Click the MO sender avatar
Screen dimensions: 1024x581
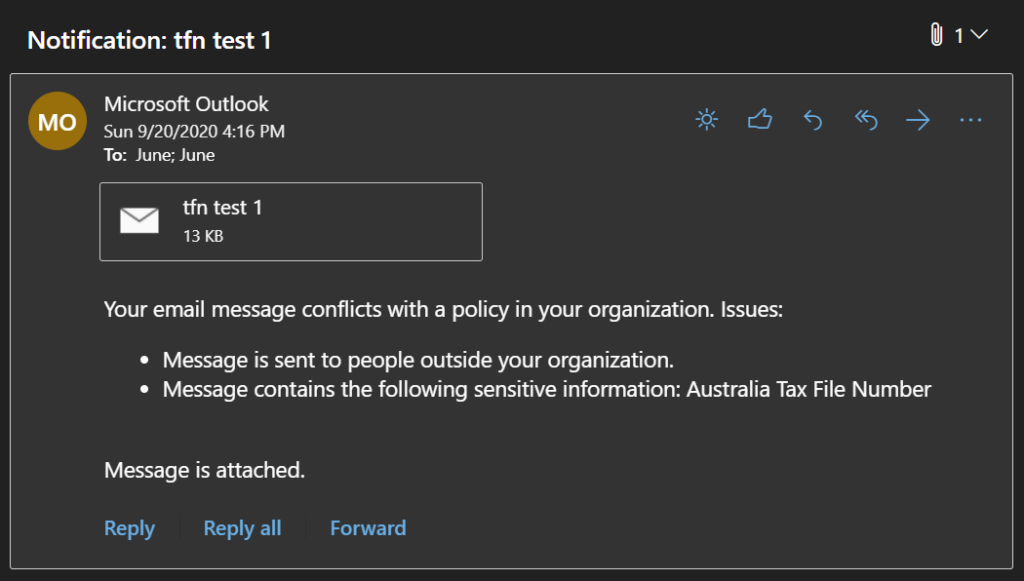pos(57,121)
